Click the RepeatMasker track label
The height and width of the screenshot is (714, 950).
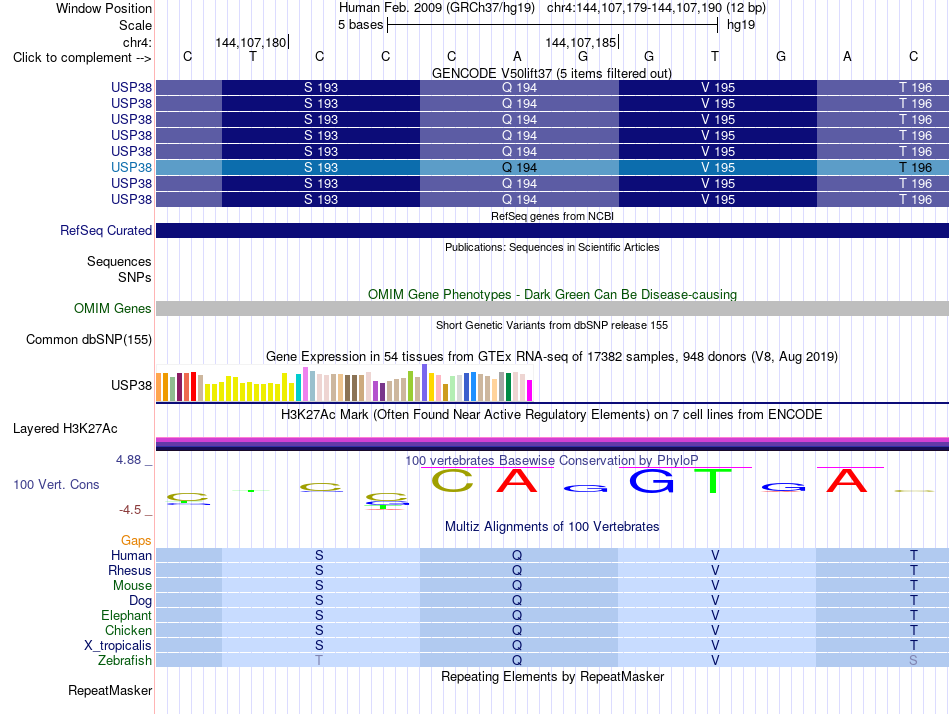110,690
